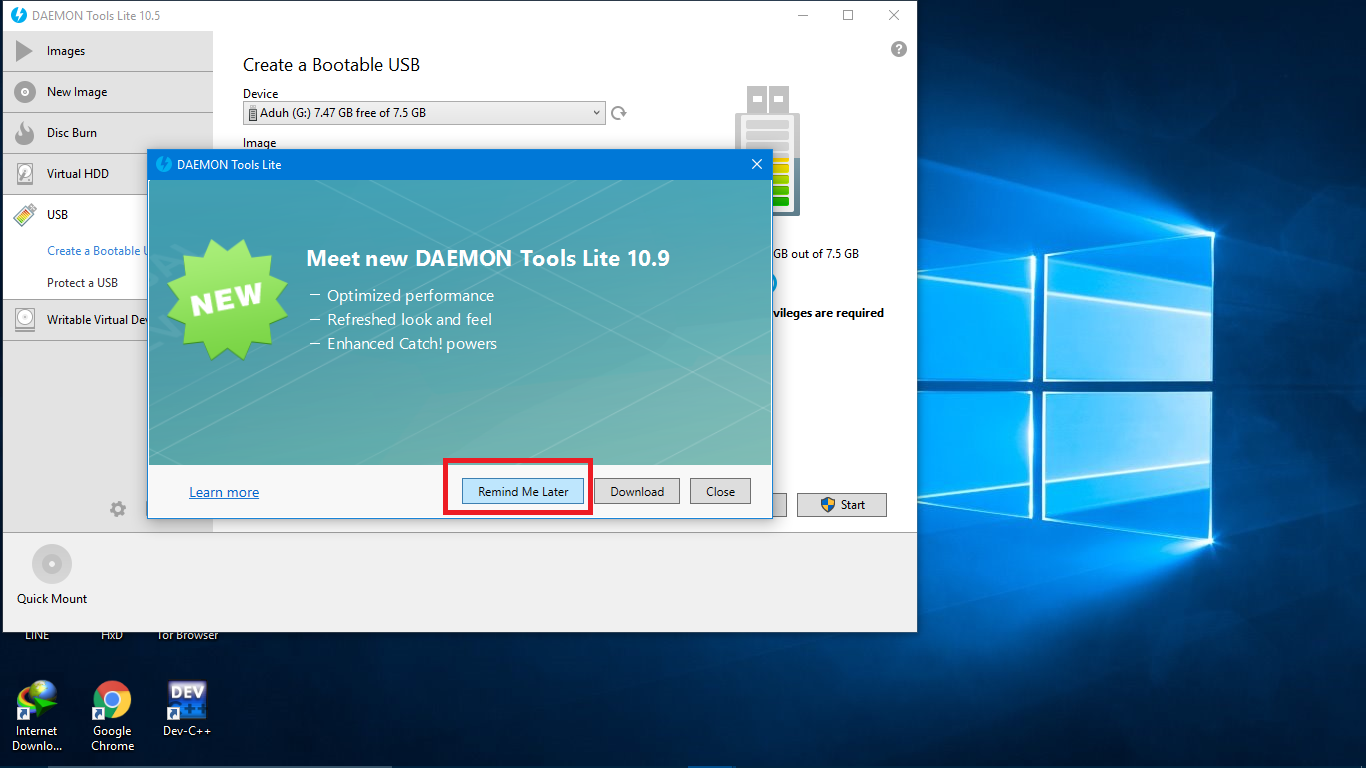Open Virtual HDD section
Viewport: 1366px width, 768px height.
pos(75,174)
